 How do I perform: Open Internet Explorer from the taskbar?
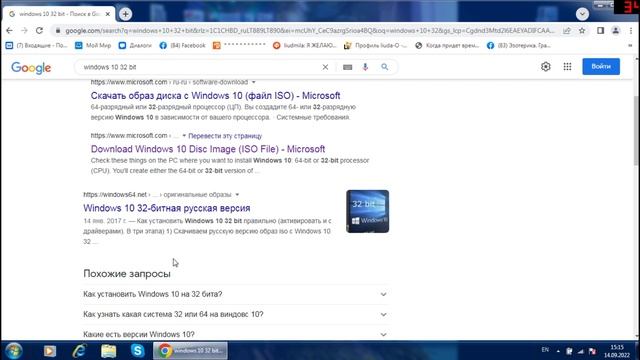(79, 351)
